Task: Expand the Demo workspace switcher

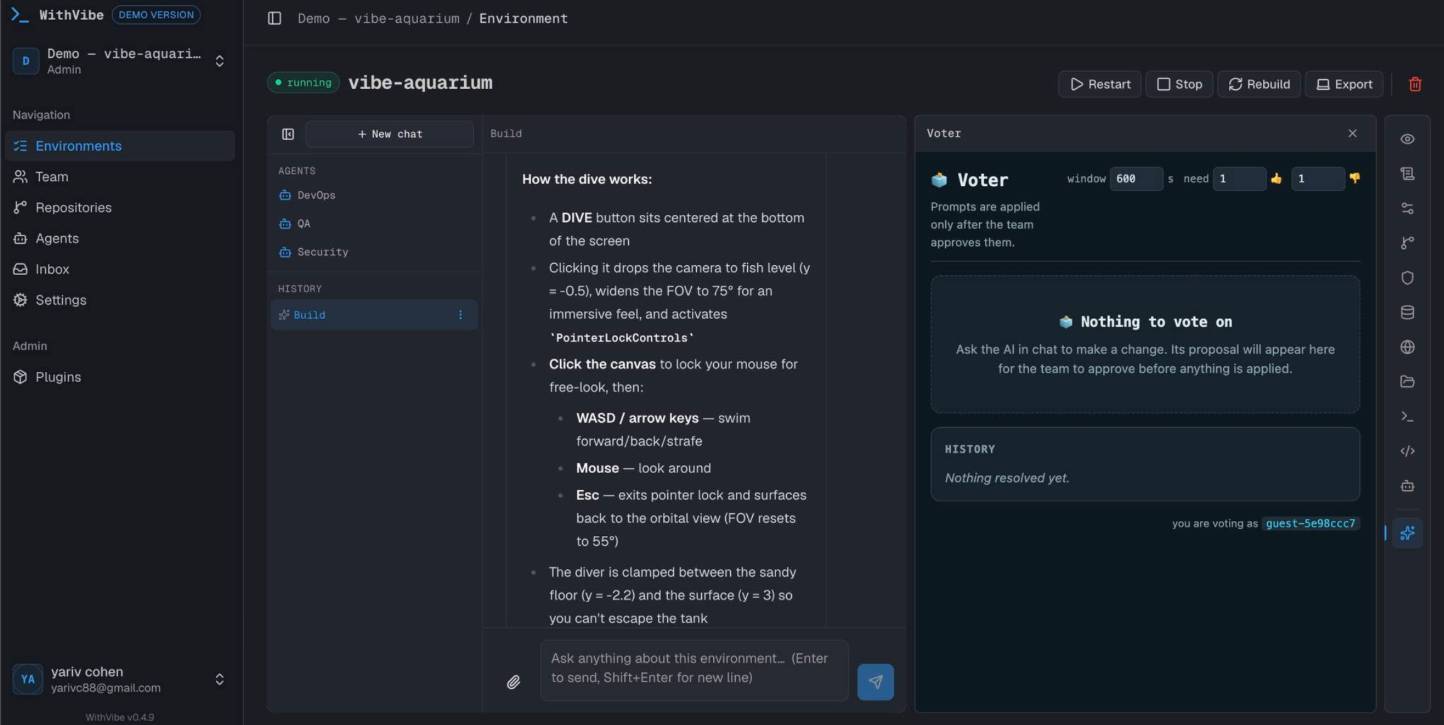Action: point(120,61)
